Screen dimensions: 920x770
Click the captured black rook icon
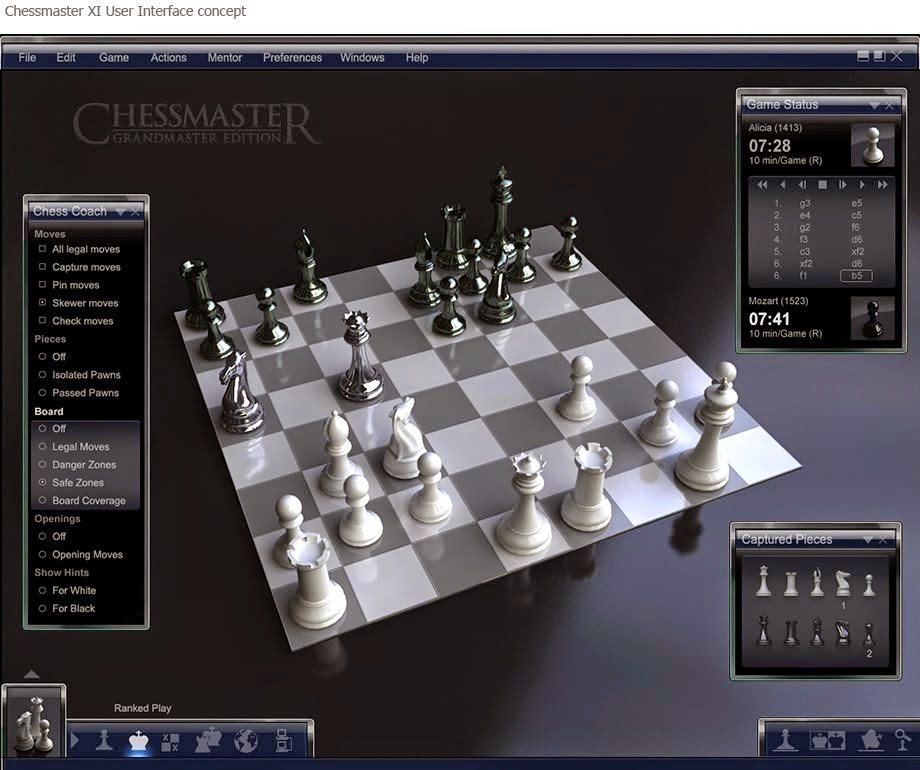791,632
